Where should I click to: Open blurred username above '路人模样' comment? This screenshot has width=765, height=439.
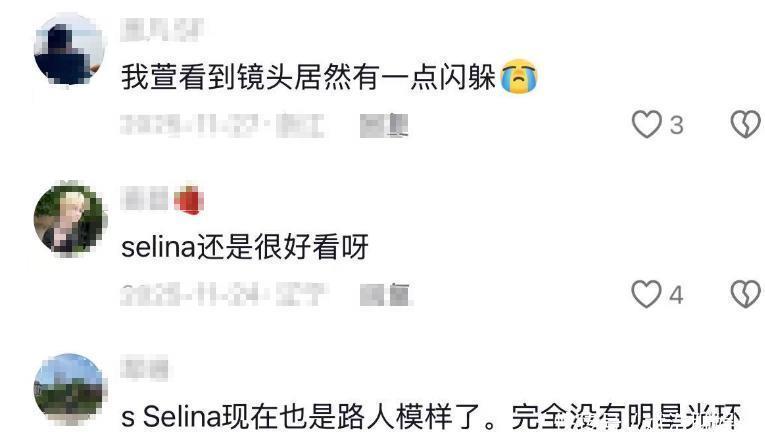pos(144,368)
